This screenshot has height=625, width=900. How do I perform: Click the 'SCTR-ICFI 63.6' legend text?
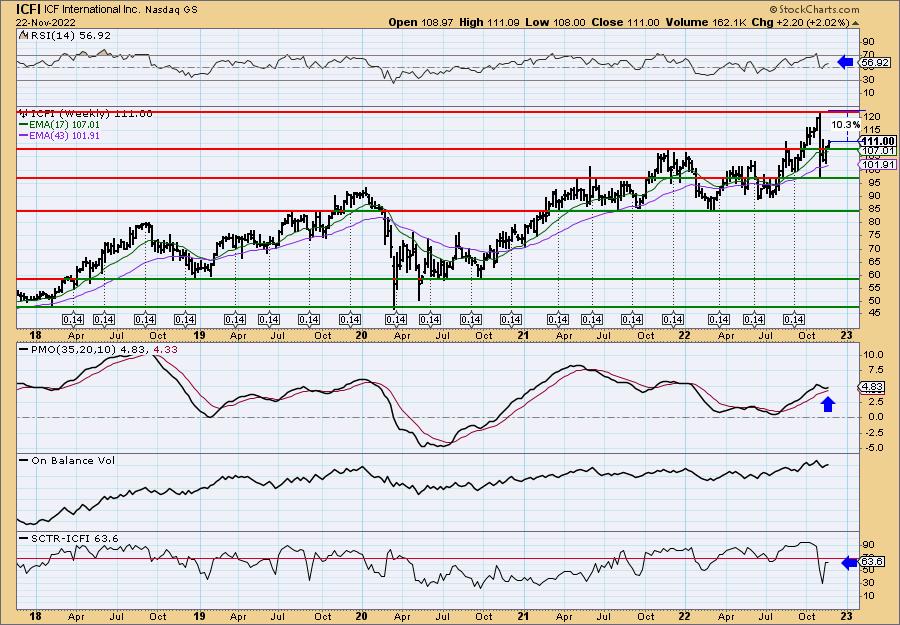[x=75, y=538]
